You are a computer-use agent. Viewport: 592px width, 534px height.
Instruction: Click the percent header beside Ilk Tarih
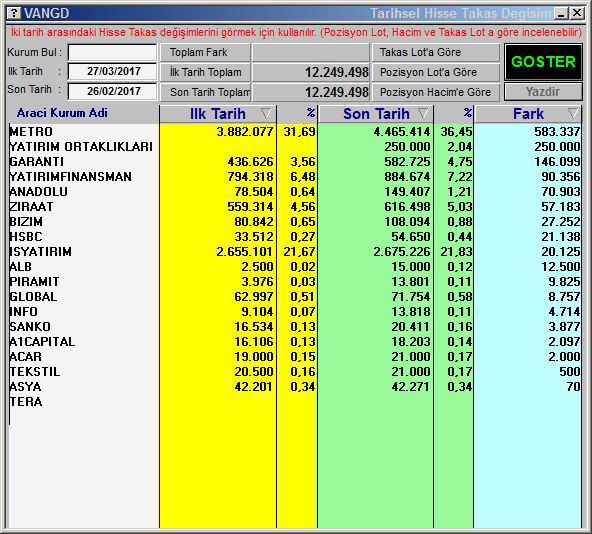pos(311,113)
